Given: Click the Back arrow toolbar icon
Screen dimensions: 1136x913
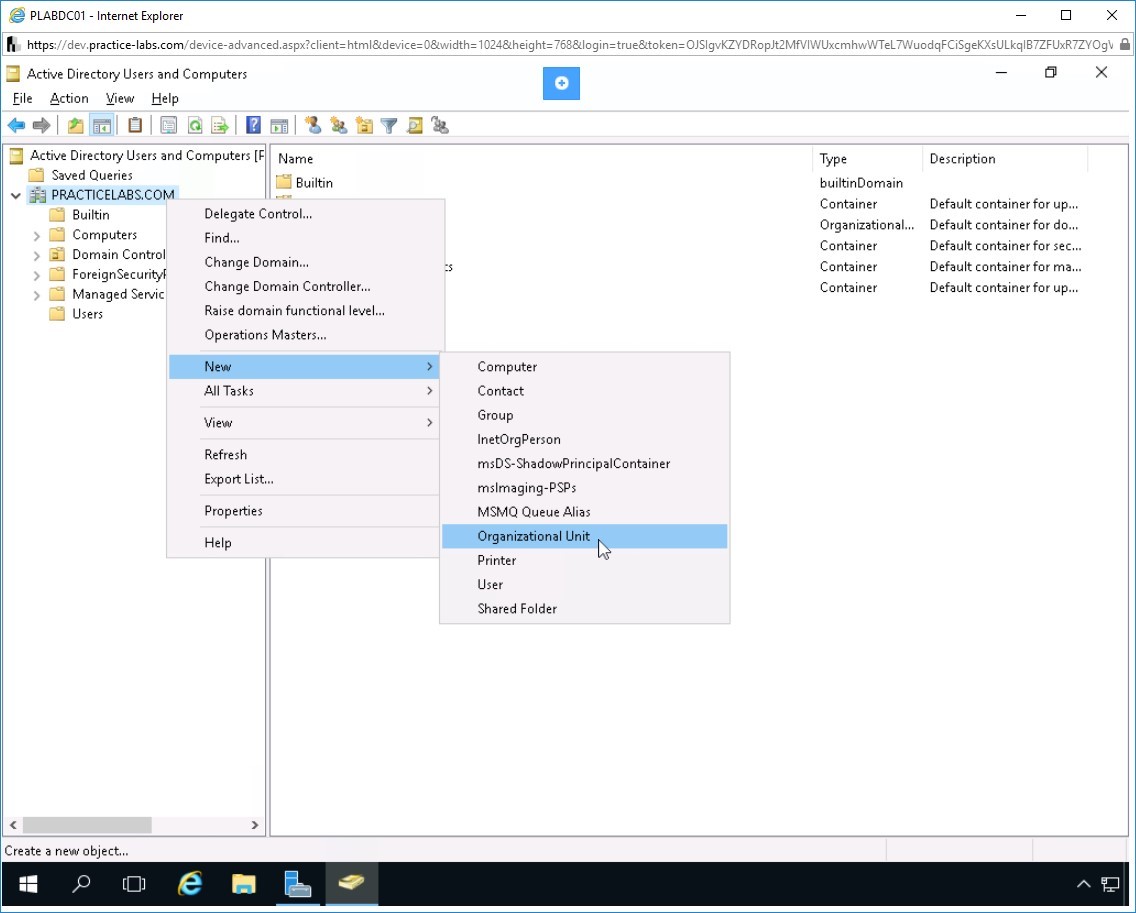Looking at the screenshot, I should tap(16, 125).
